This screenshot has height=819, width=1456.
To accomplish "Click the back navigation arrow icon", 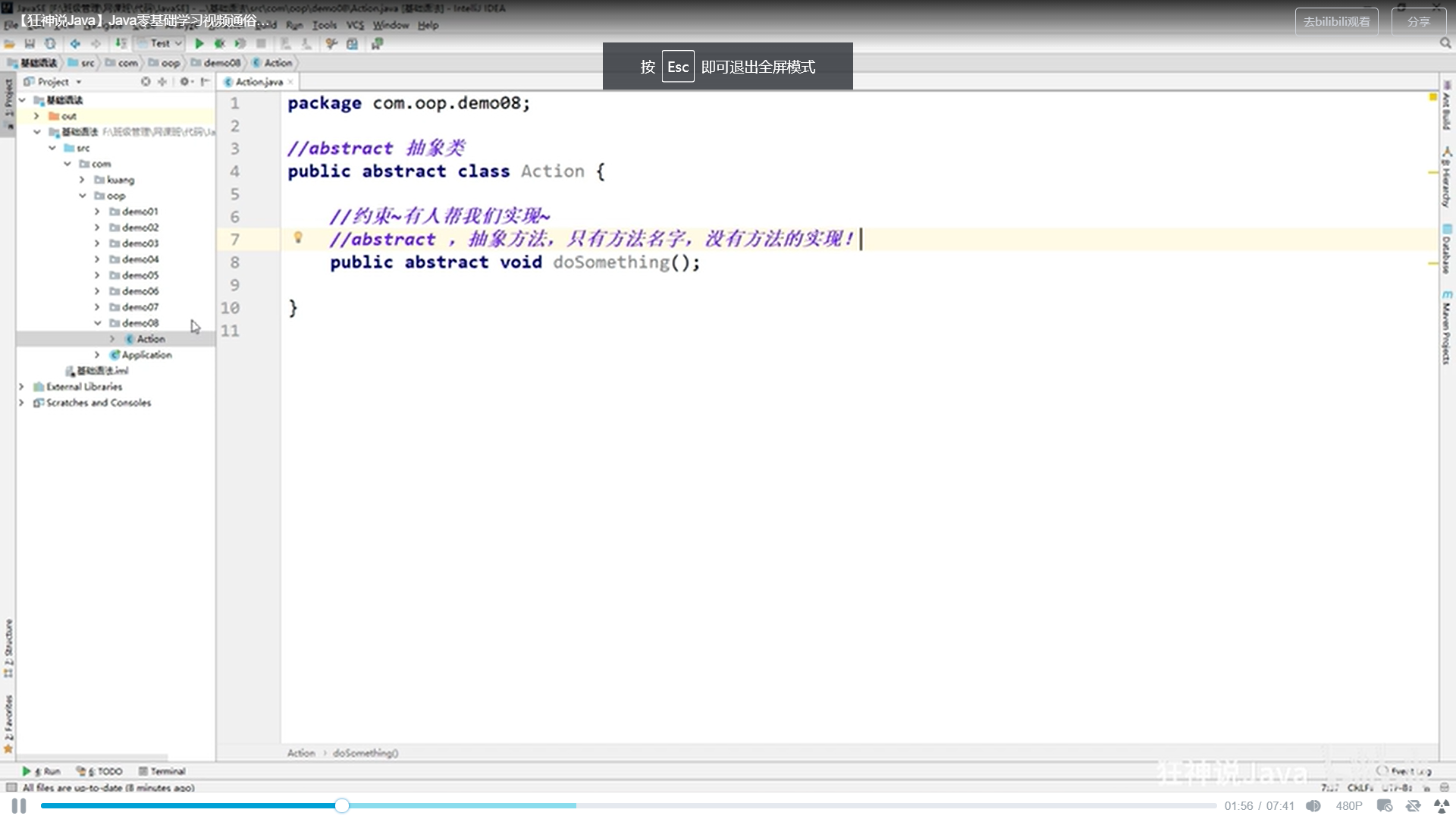I will coord(75,44).
